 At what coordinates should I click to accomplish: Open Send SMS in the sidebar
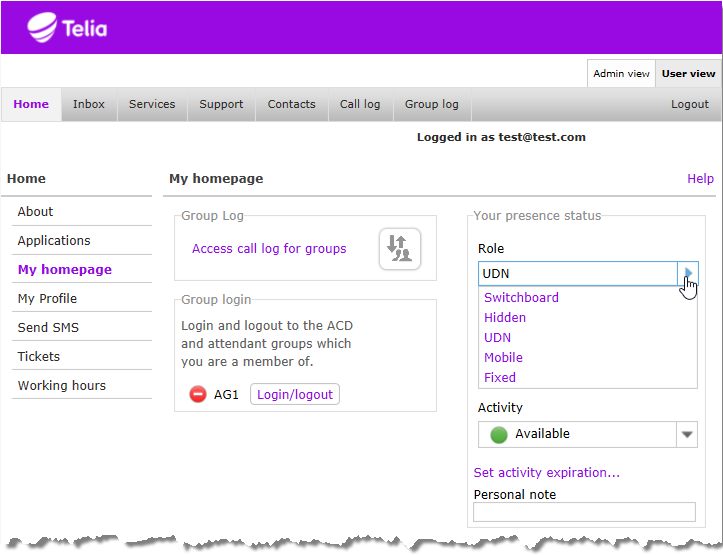point(48,327)
